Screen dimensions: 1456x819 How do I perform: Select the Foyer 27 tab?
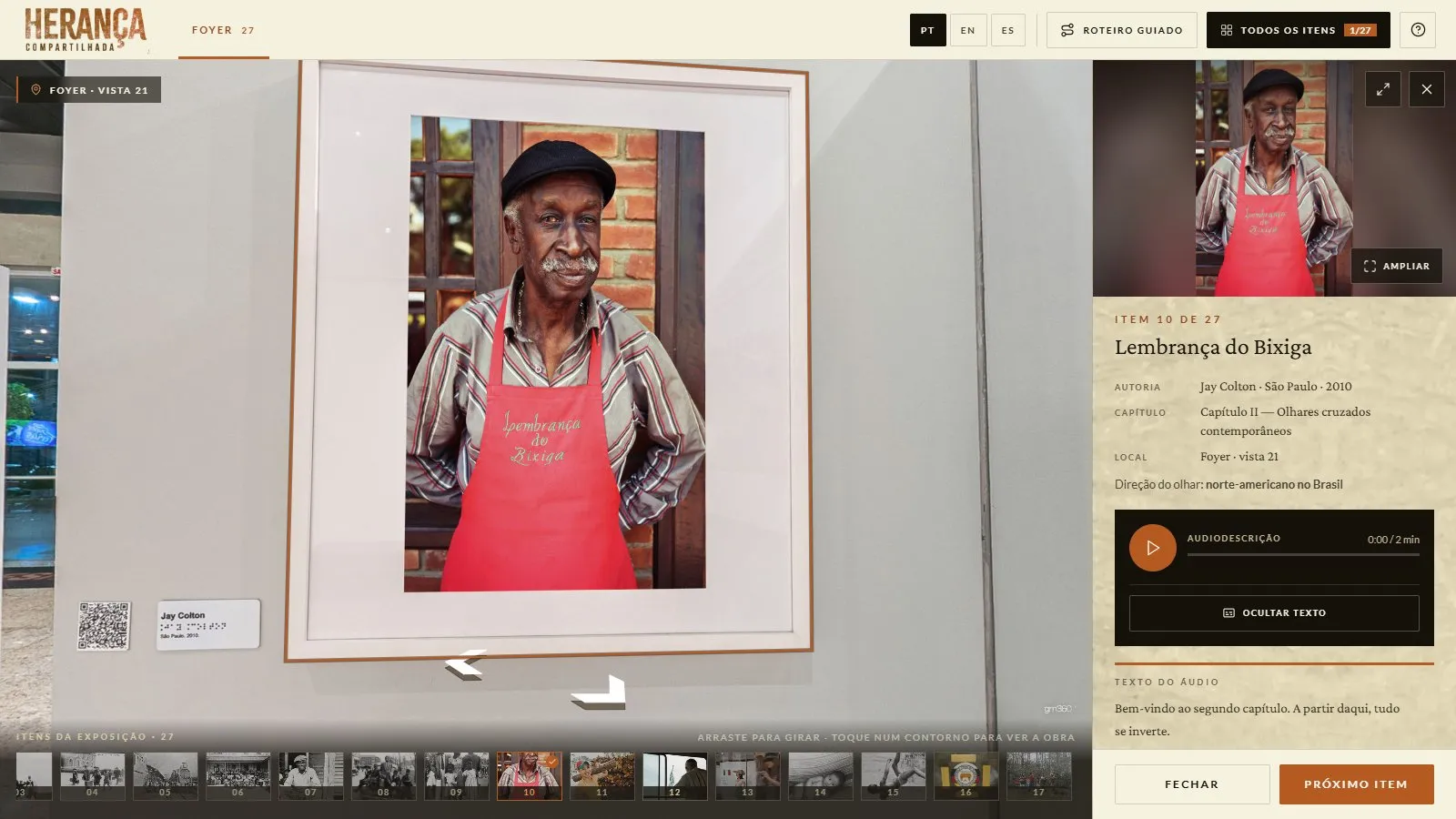[223, 30]
